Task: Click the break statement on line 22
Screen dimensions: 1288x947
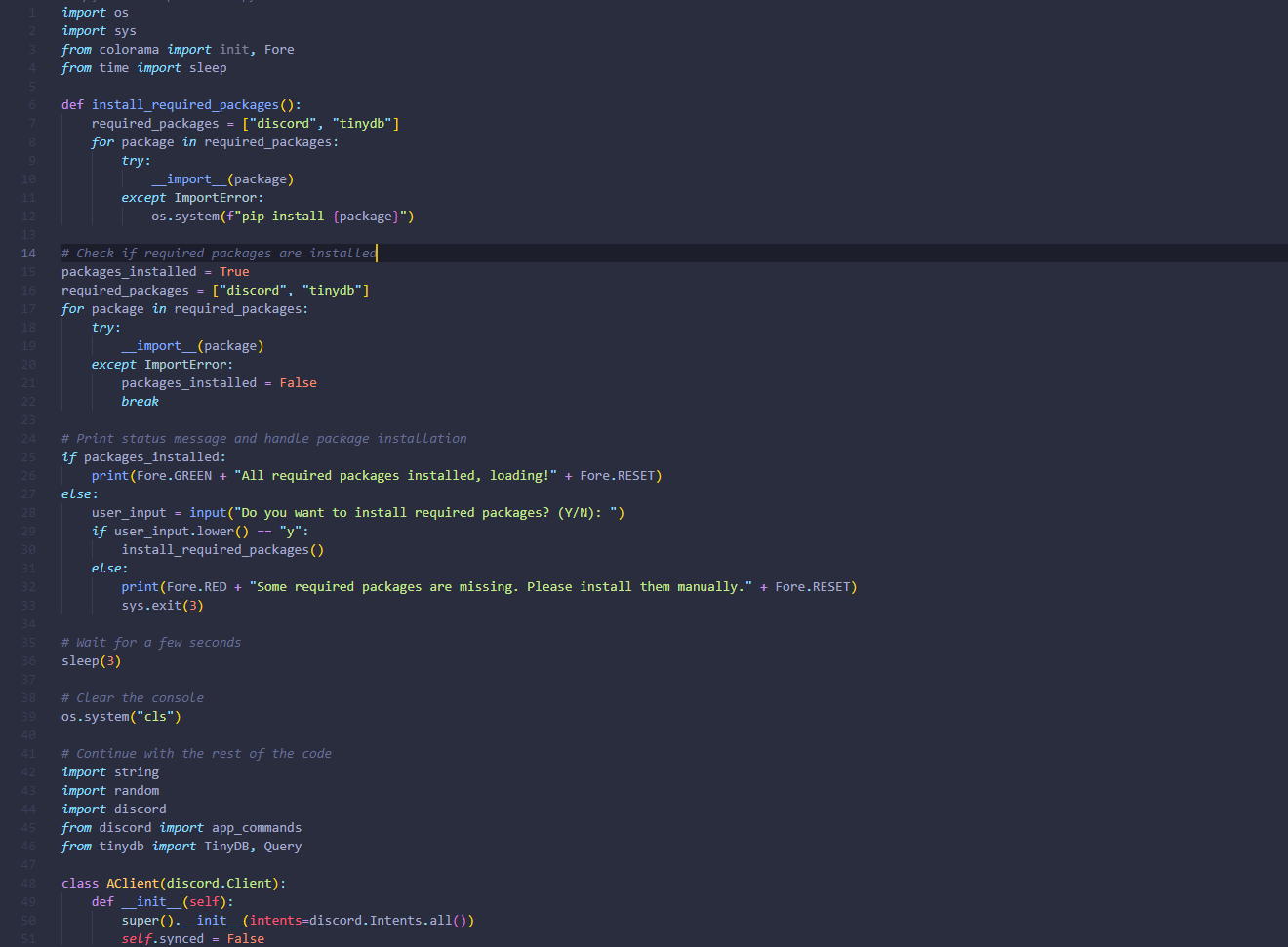Action: [140, 401]
